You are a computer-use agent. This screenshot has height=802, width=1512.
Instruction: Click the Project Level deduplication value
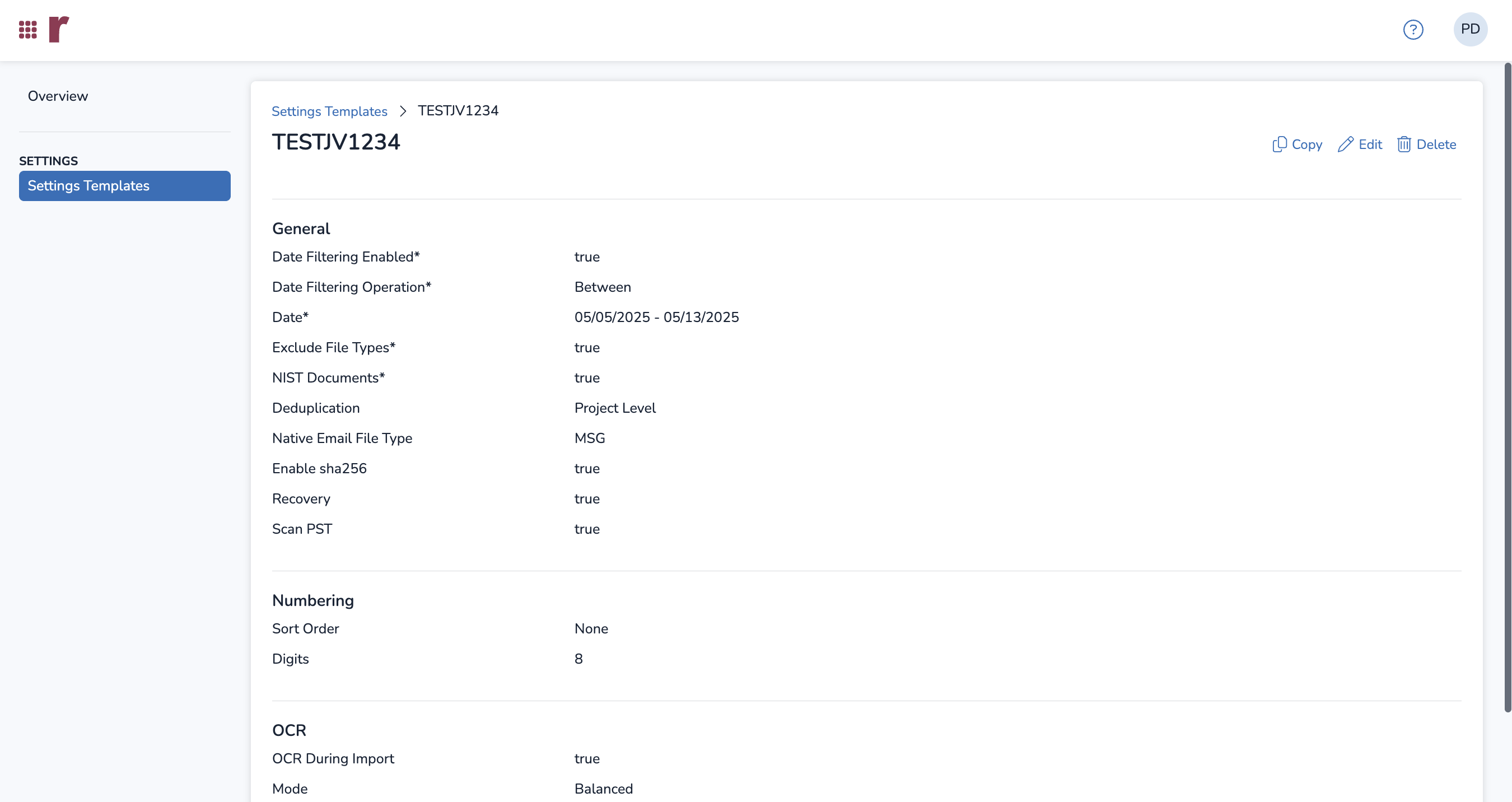614,409
